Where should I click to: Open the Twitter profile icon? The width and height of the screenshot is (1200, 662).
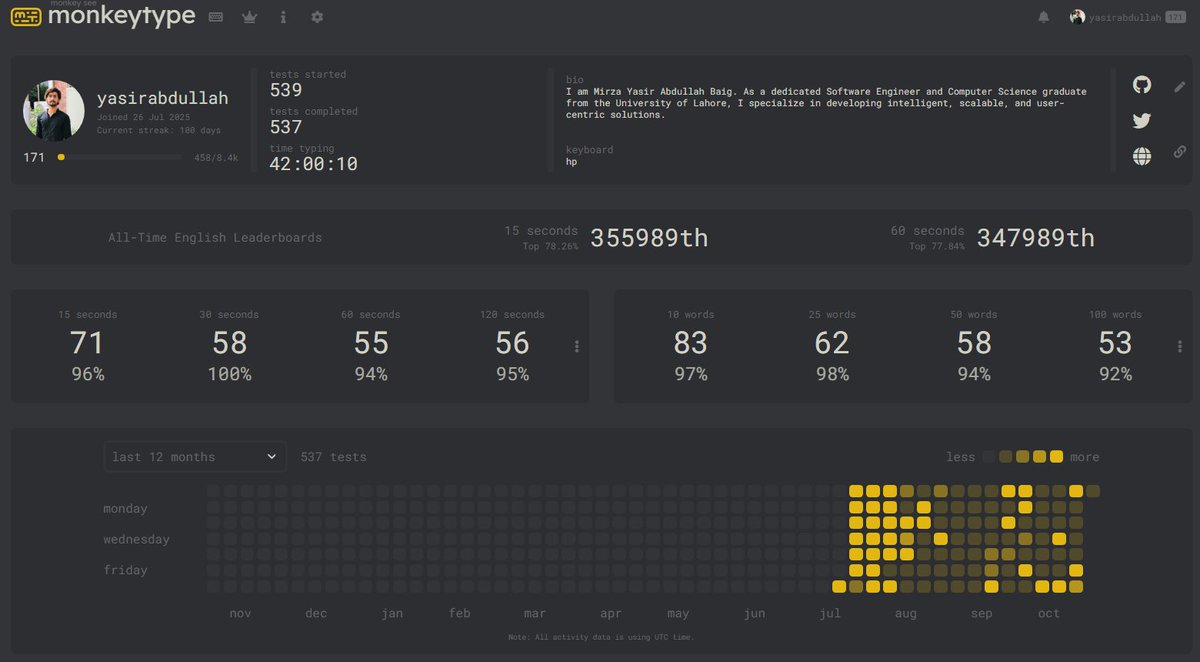coord(1142,121)
